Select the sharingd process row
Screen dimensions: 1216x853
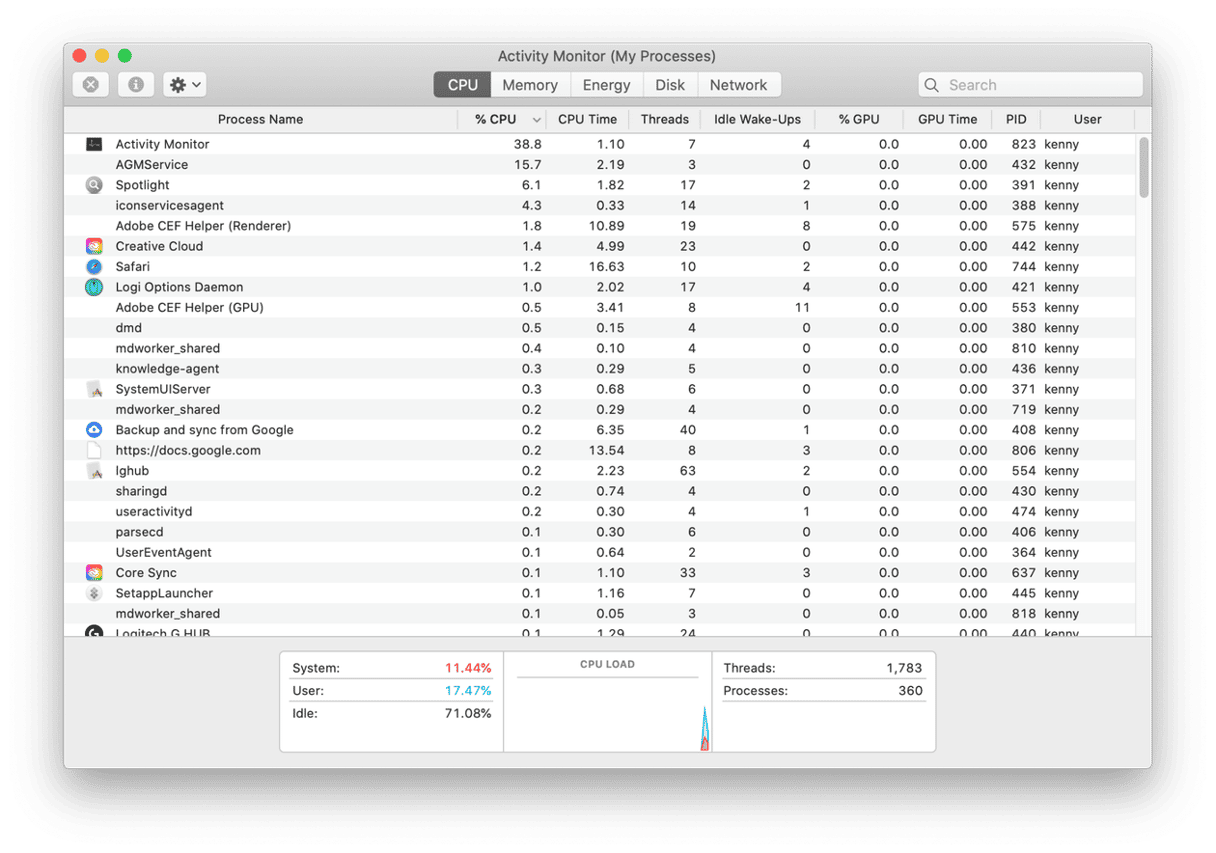tap(600, 491)
